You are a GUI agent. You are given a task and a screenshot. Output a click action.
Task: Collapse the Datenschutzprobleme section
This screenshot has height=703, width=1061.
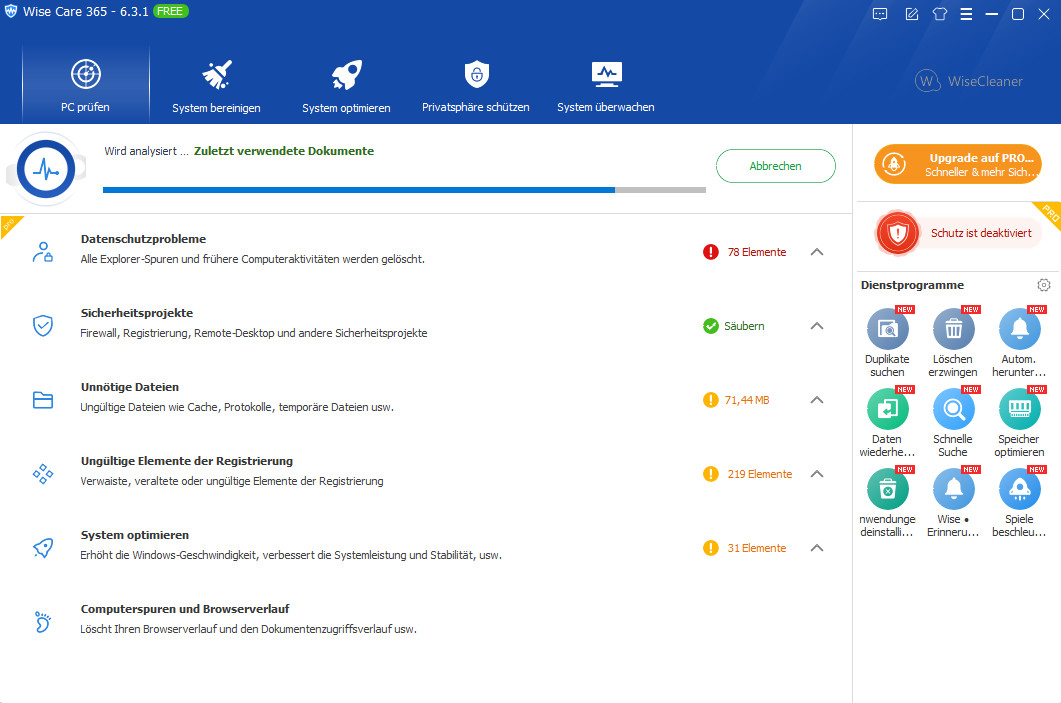coord(817,252)
